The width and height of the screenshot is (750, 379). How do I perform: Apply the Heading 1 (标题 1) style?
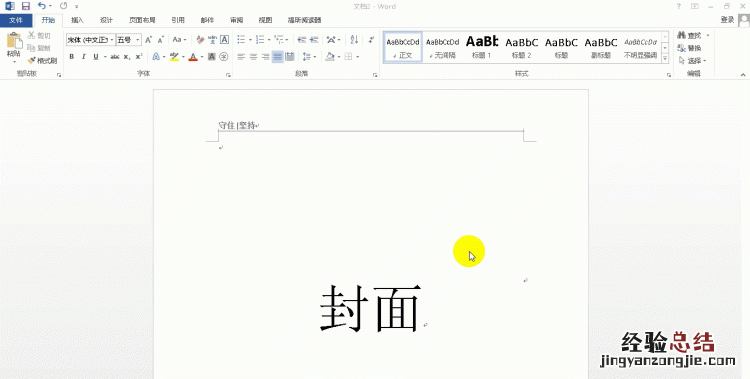pos(482,47)
